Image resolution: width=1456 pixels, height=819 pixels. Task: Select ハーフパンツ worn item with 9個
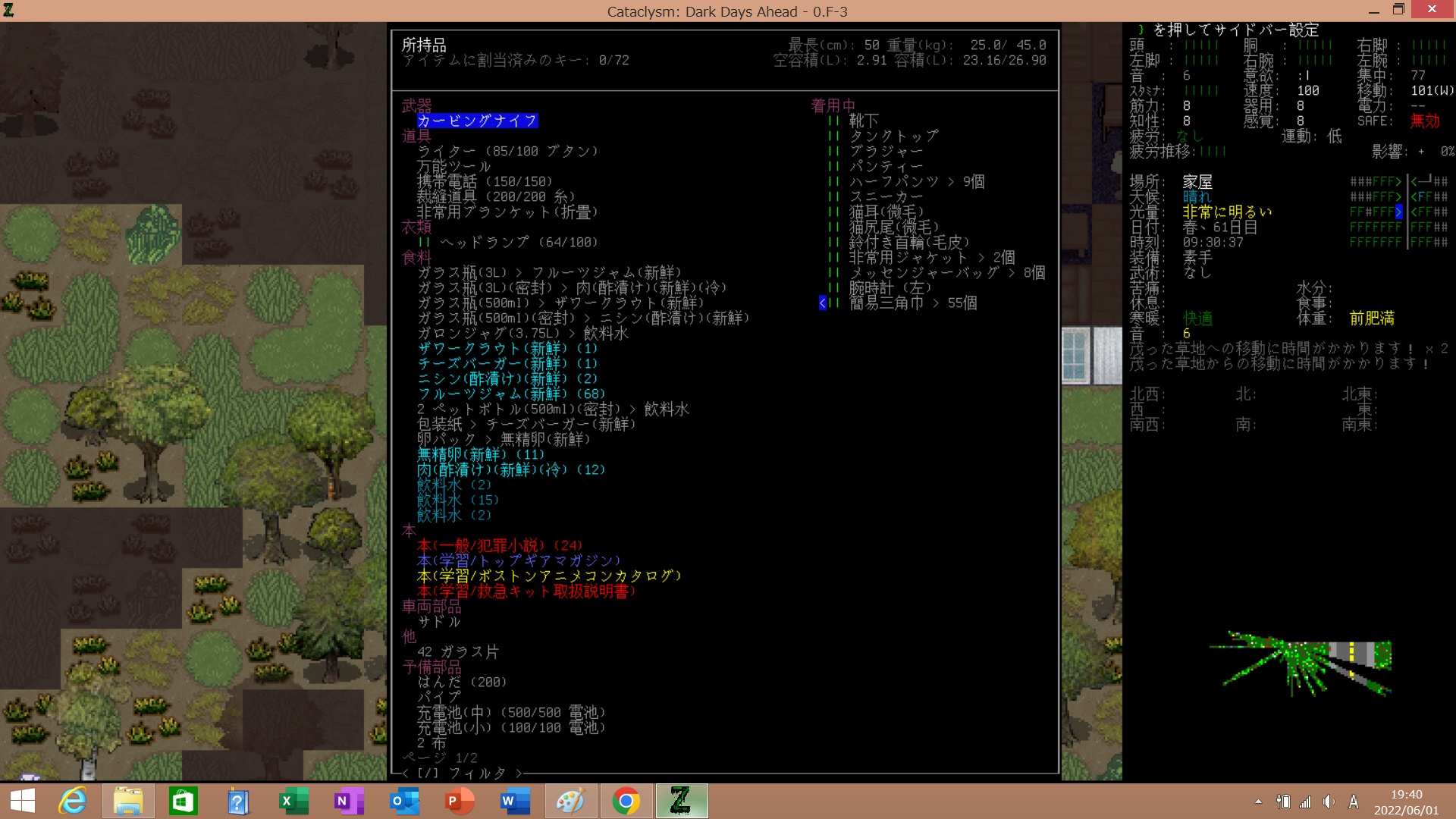click(x=893, y=181)
